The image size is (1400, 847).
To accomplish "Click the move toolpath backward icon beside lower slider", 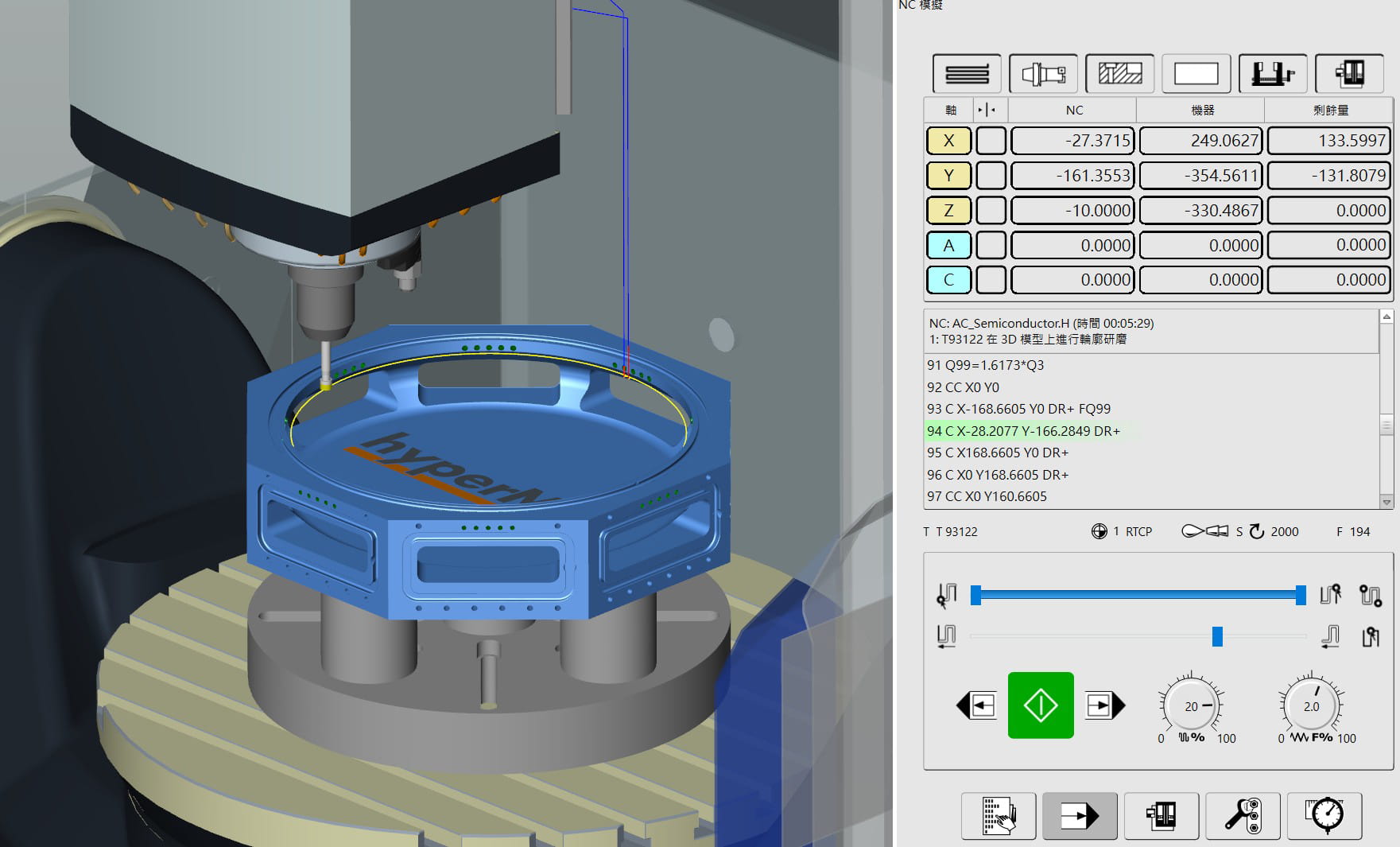I will coord(946,636).
